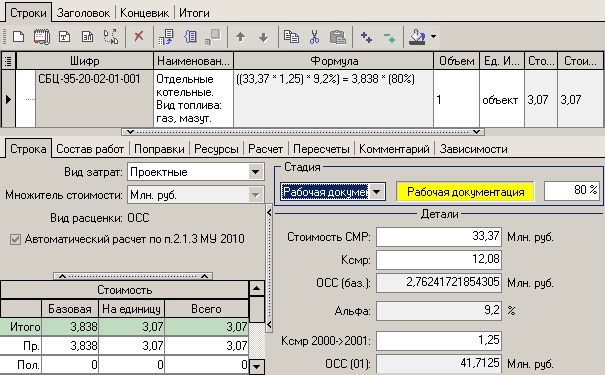Open the Расчет tab
The width and height of the screenshot is (605, 375).
point(265,149)
